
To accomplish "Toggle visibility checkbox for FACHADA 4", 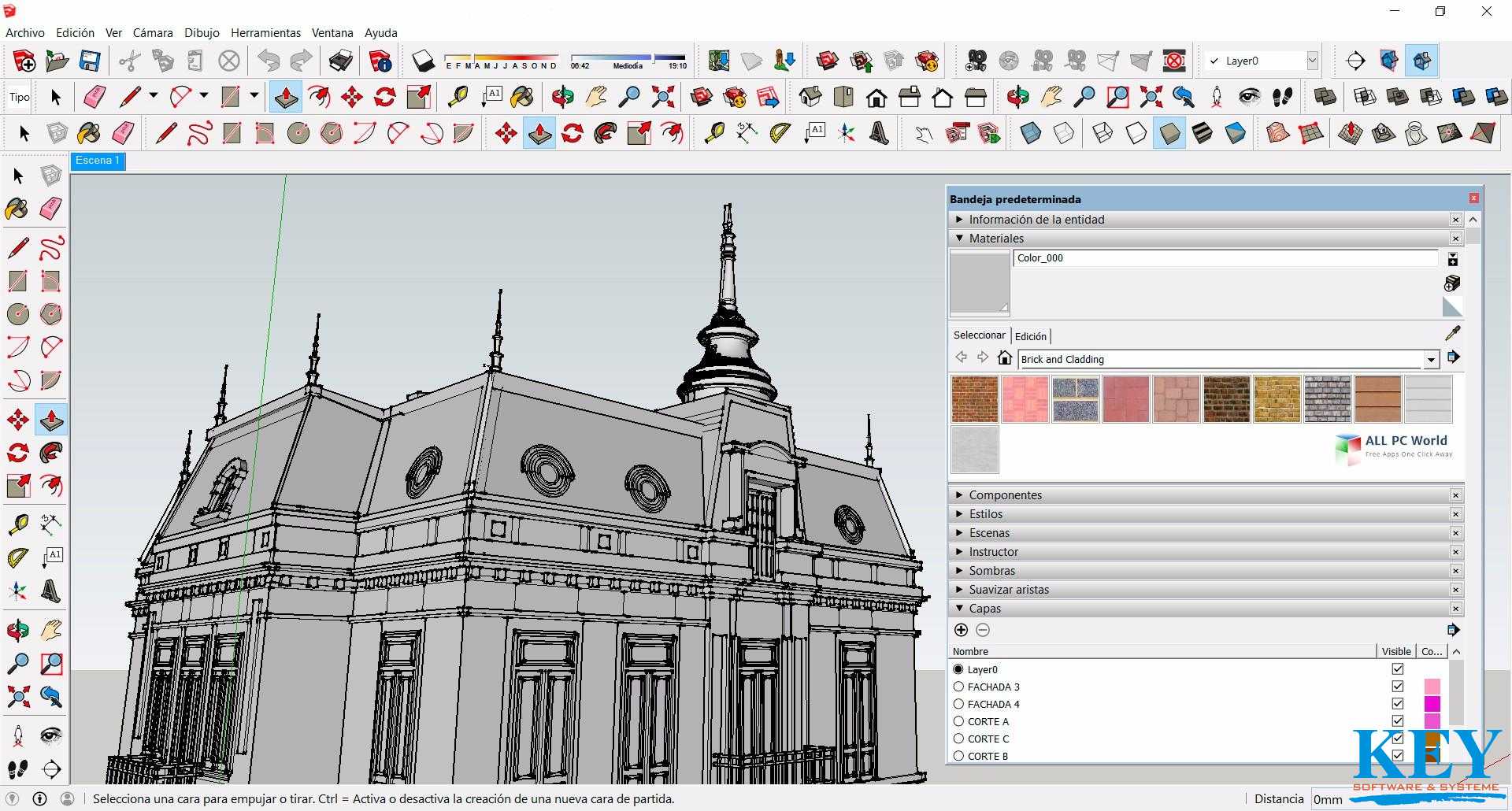I will coord(1398,704).
